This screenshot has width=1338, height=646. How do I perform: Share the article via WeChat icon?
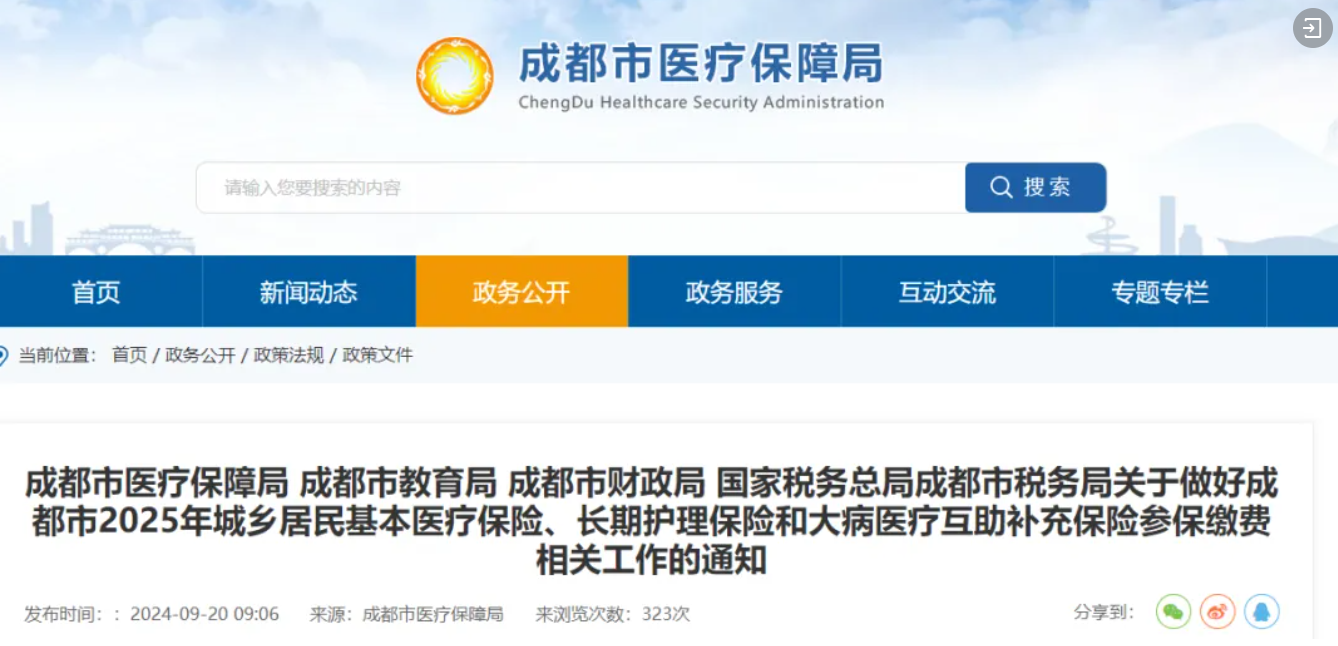point(1173,611)
